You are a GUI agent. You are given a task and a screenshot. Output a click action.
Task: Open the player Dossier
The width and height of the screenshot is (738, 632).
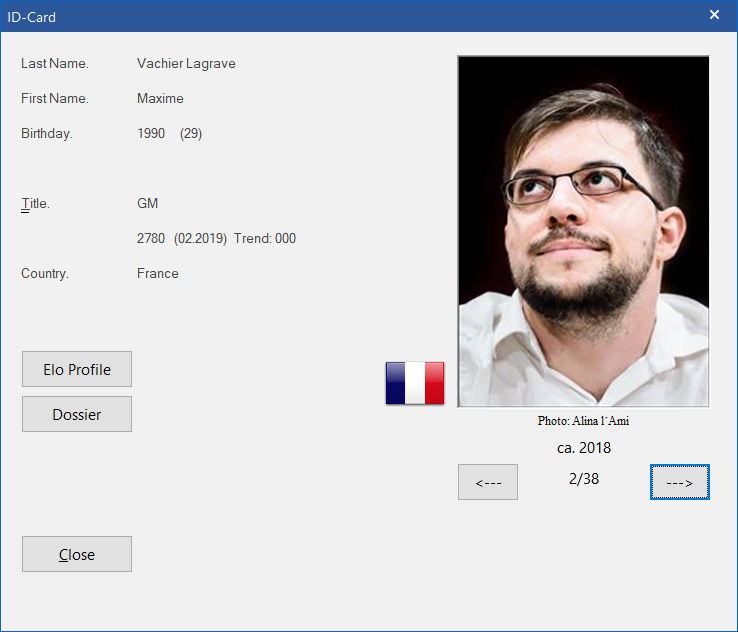click(77, 414)
